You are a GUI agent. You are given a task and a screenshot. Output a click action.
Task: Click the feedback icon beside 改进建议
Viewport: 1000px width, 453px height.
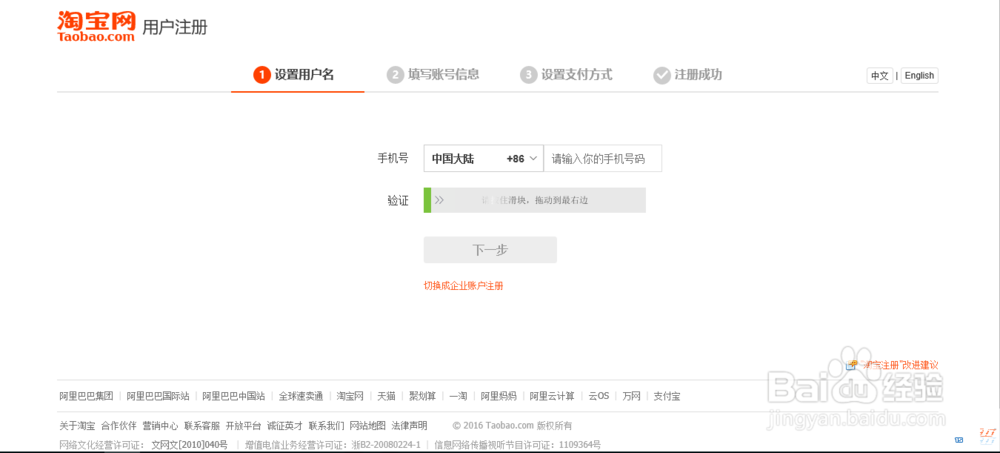point(851,365)
